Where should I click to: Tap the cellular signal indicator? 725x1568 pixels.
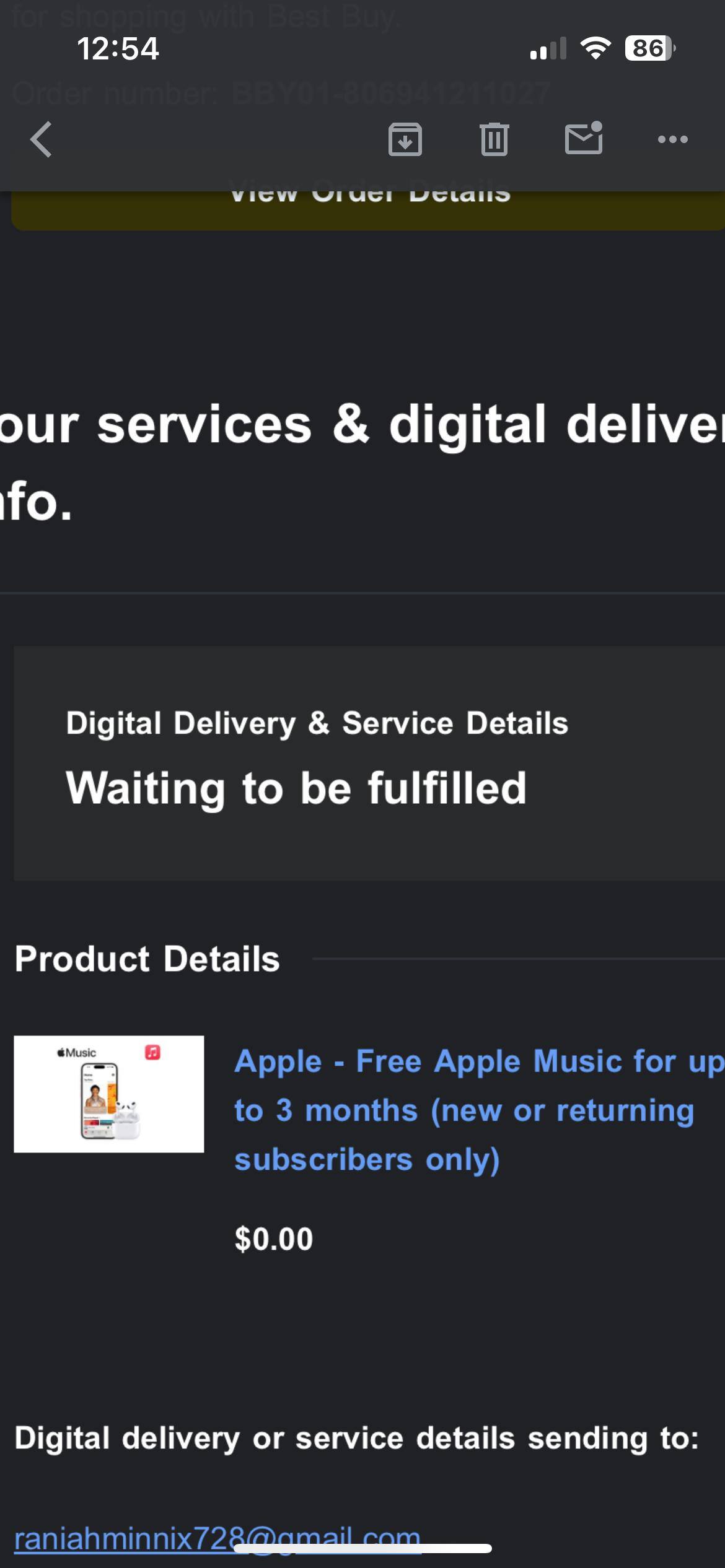click(548, 48)
